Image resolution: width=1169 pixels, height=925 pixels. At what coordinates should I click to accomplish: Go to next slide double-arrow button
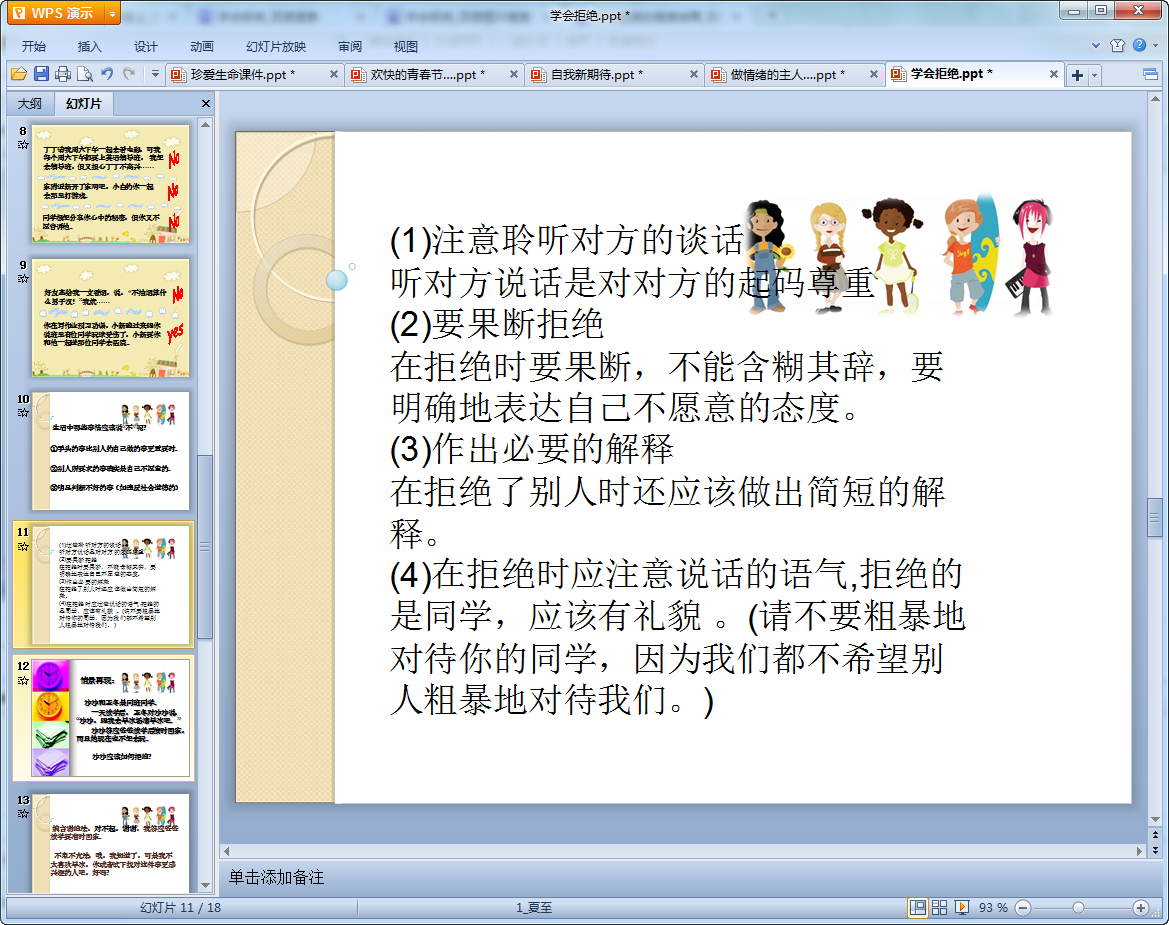1155,850
